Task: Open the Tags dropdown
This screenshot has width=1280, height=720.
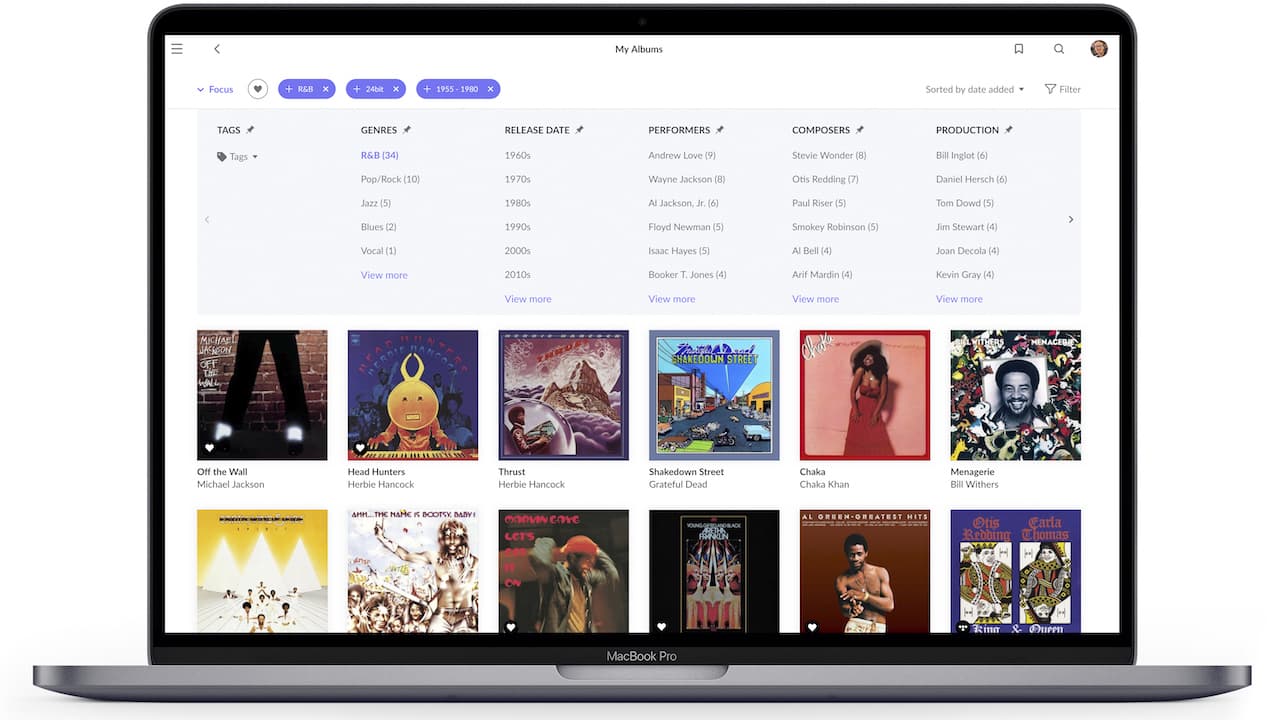Action: (x=238, y=157)
